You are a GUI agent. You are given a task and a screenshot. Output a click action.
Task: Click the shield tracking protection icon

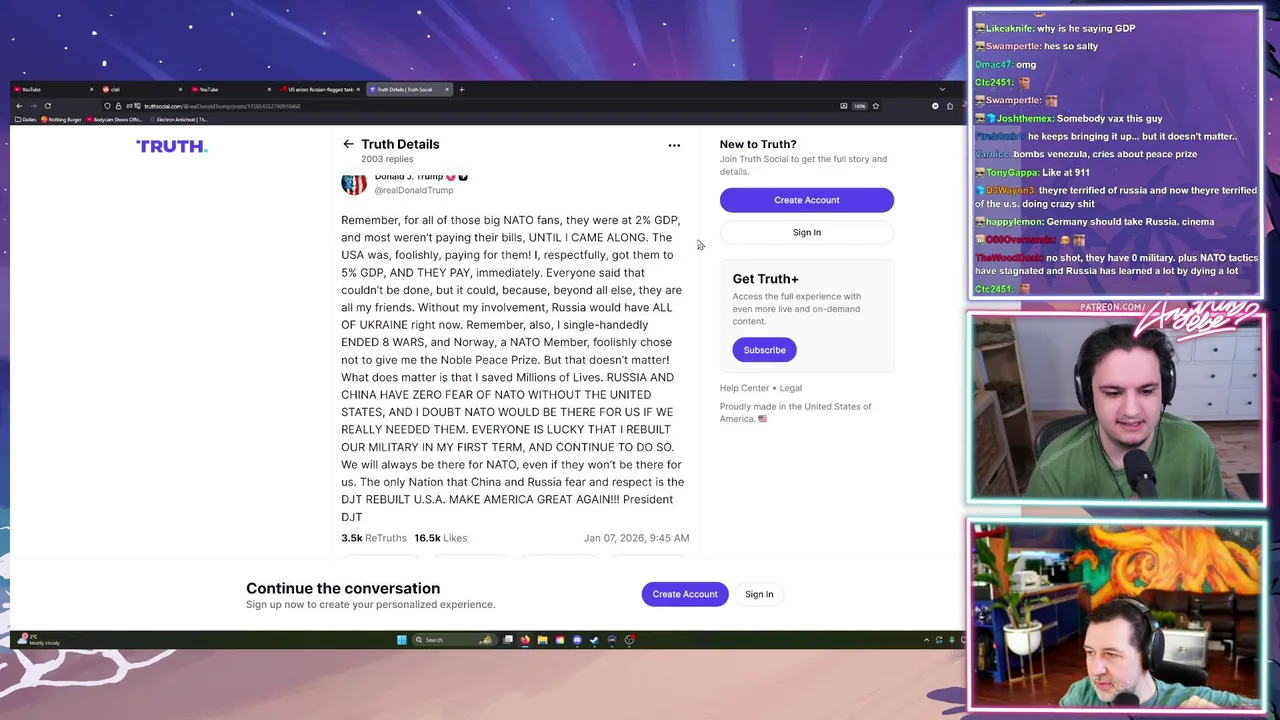(107, 106)
